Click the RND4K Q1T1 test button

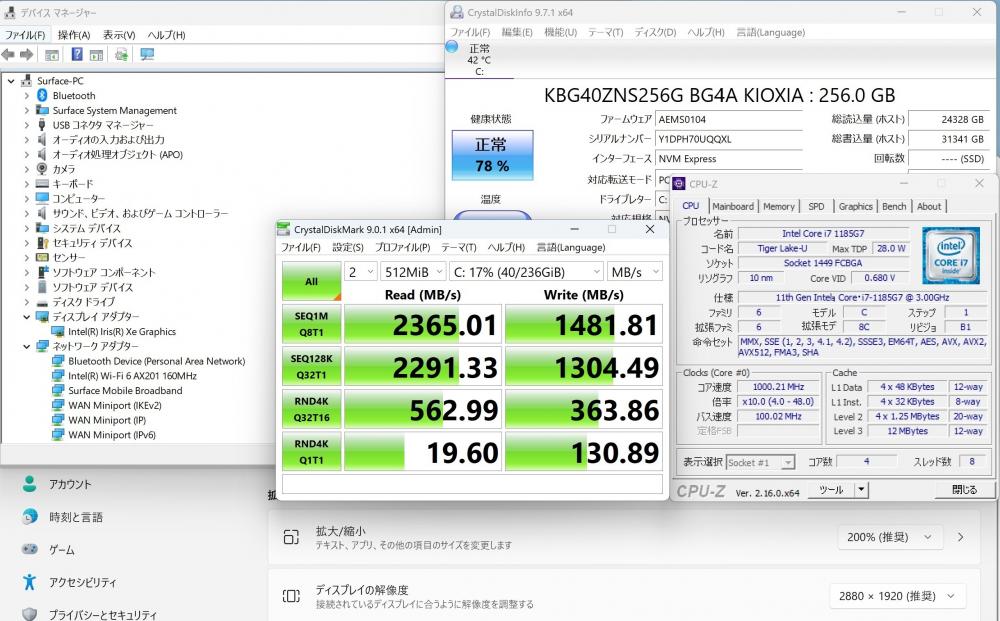[x=311, y=452]
